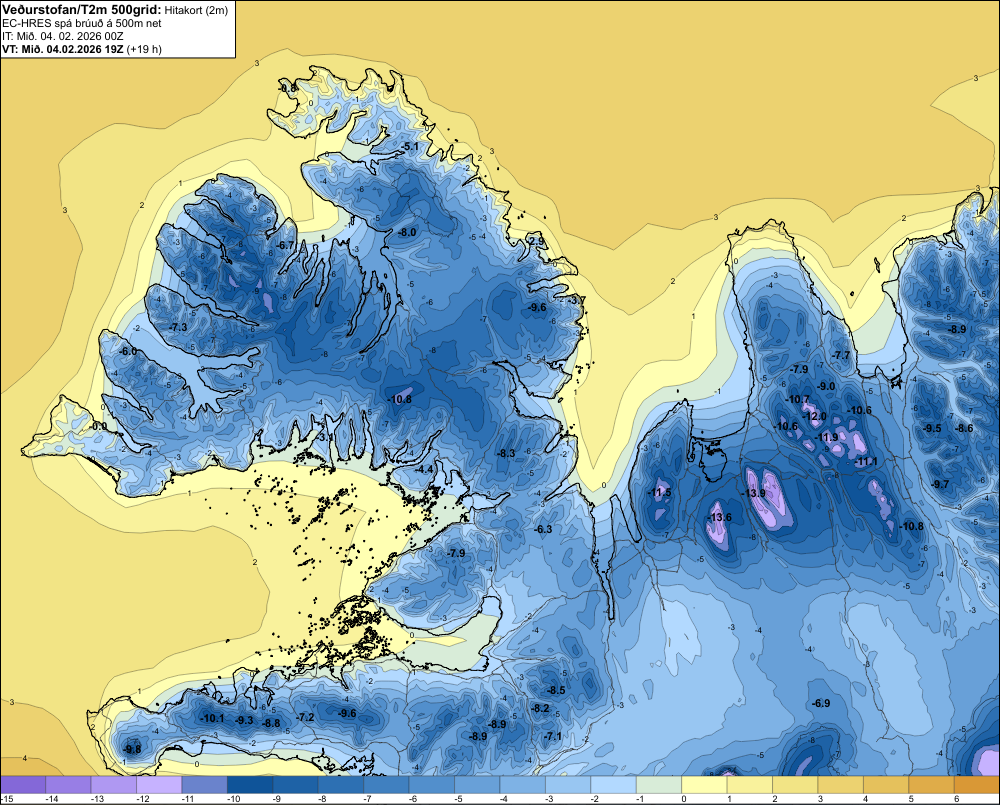Select the purple legend swatch between -15 and -14
The image size is (1000, 805).
pyautogui.click(x=23, y=785)
